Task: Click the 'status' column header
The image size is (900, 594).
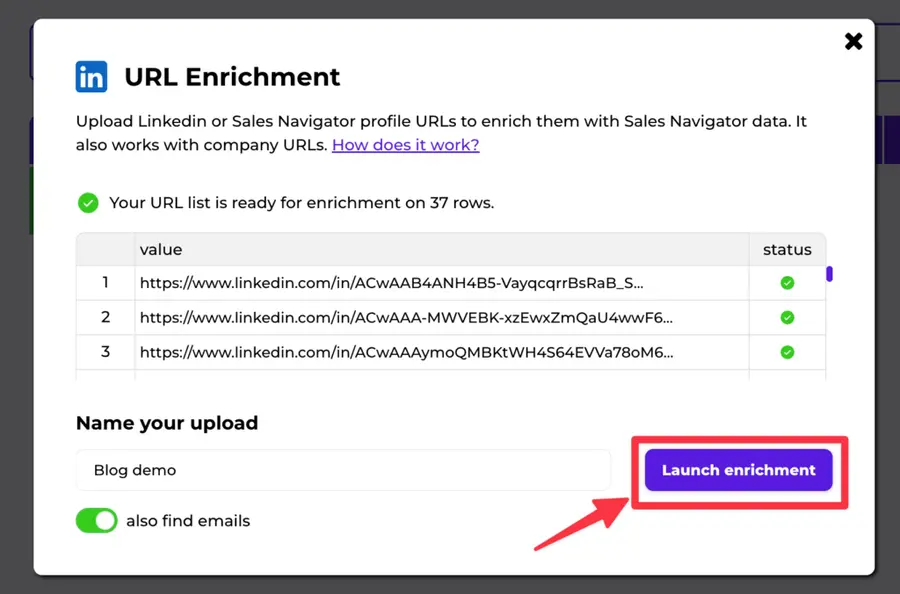Action: click(787, 249)
